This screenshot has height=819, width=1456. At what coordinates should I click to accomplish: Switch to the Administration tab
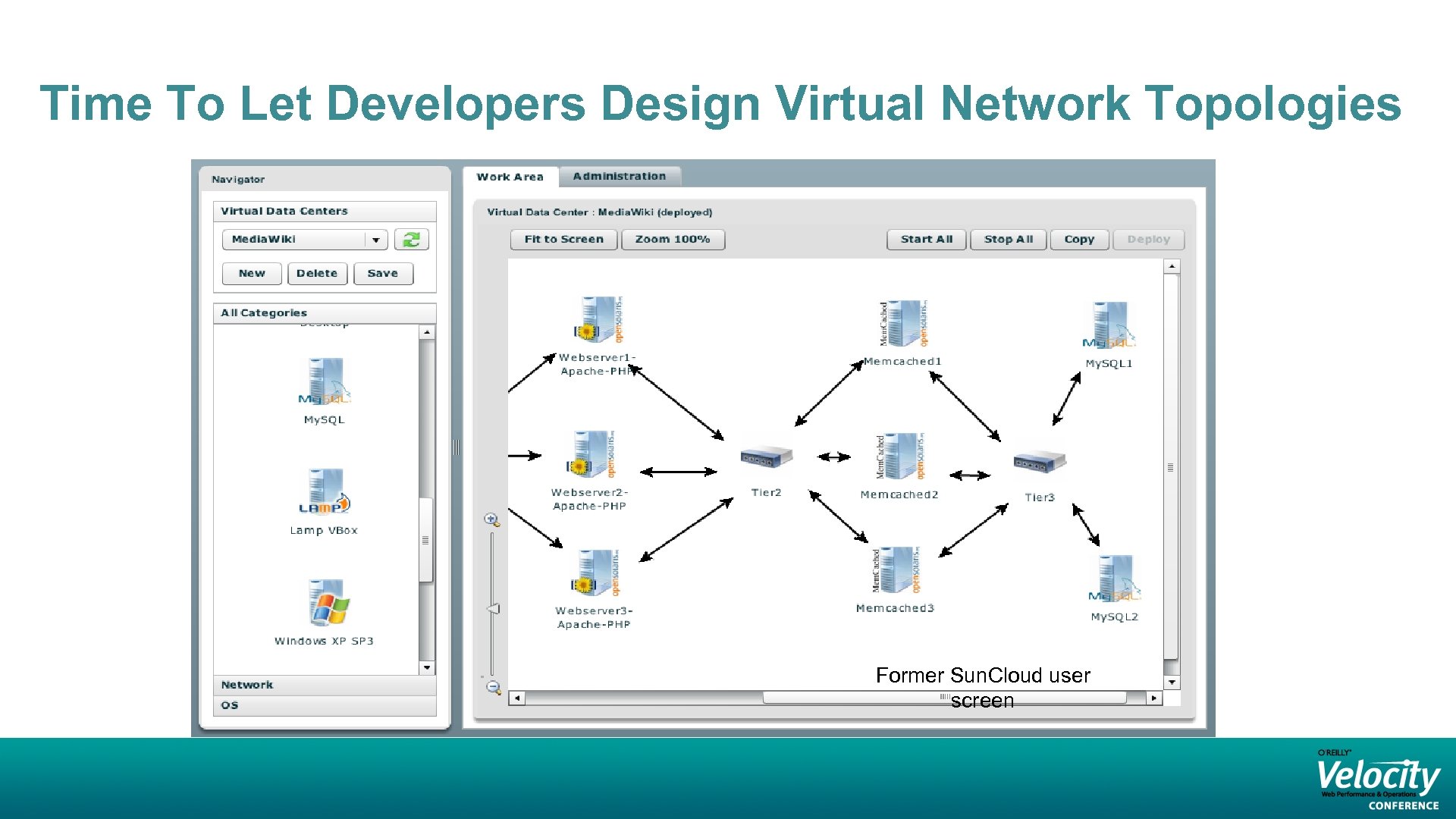pos(620,175)
